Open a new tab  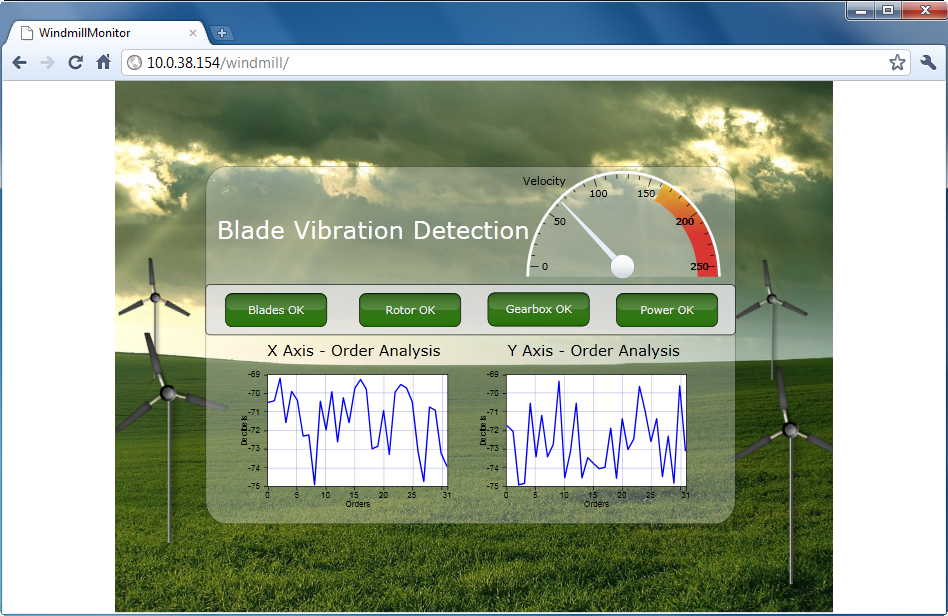(x=221, y=33)
